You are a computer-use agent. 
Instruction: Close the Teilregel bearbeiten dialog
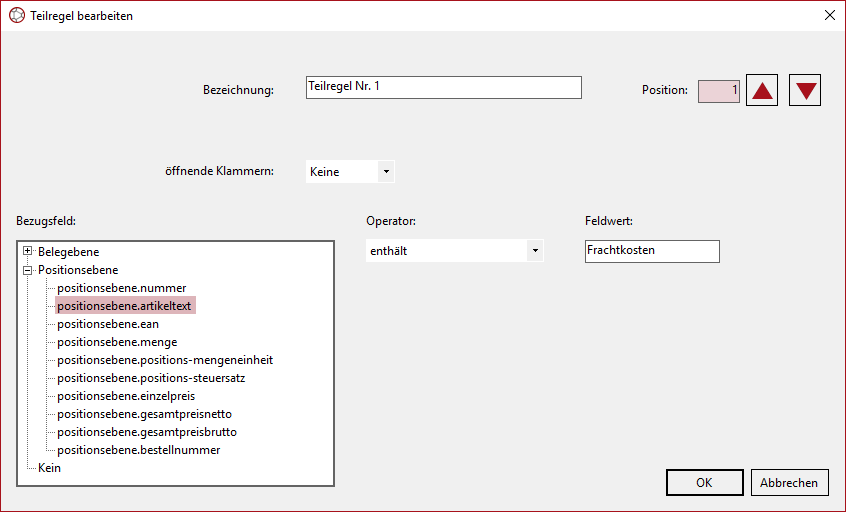pyautogui.click(x=829, y=16)
